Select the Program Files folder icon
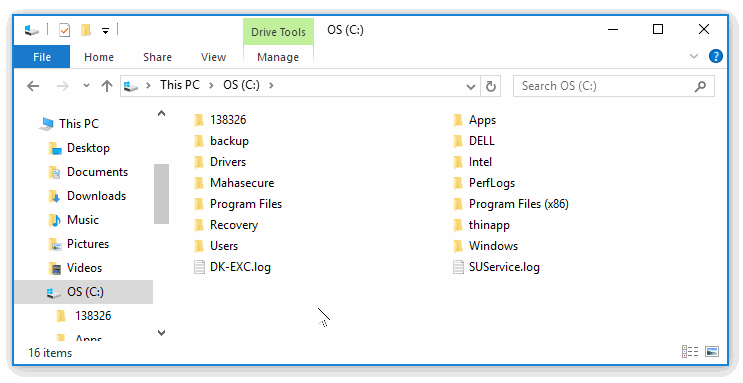743x383 pixels. [199, 204]
